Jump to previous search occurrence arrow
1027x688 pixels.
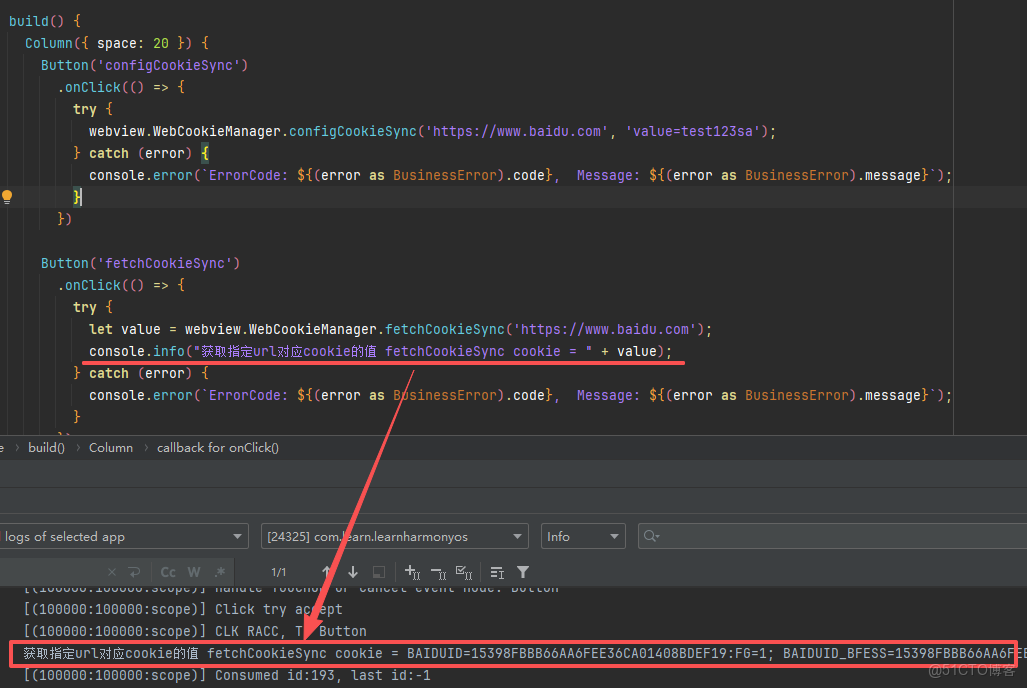pos(326,572)
